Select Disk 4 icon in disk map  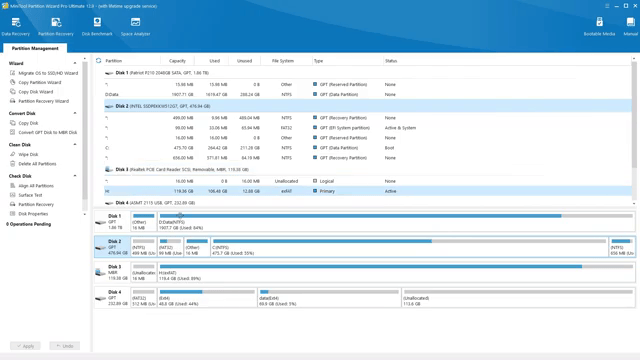(100, 298)
